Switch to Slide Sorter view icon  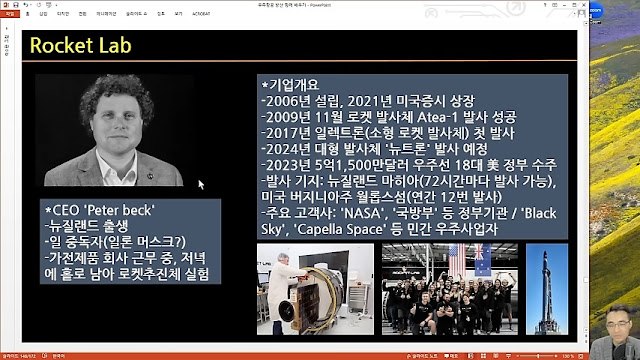coord(483,356)
